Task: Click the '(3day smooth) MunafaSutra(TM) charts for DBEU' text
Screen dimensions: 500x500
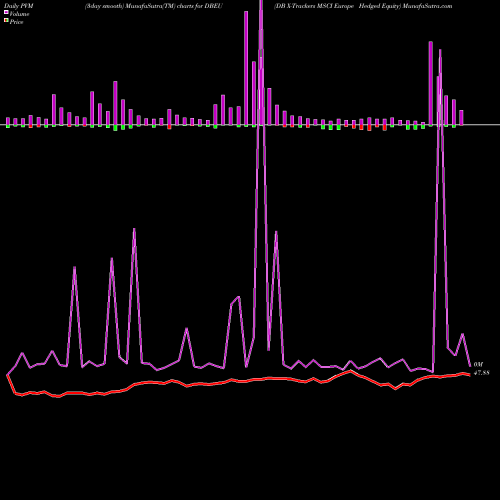Action: (154, 6)
